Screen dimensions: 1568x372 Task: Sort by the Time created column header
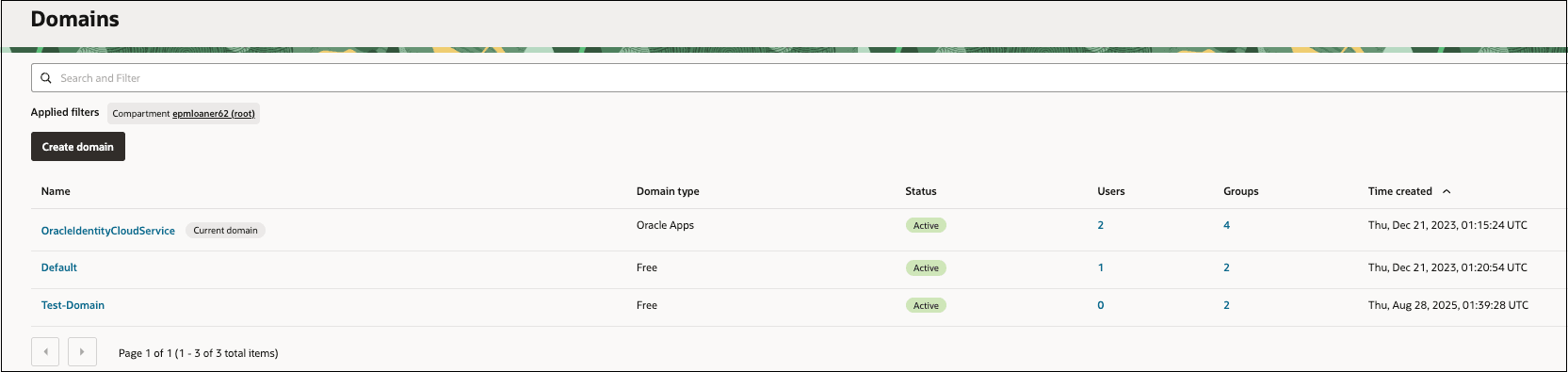pos(1399,191)
